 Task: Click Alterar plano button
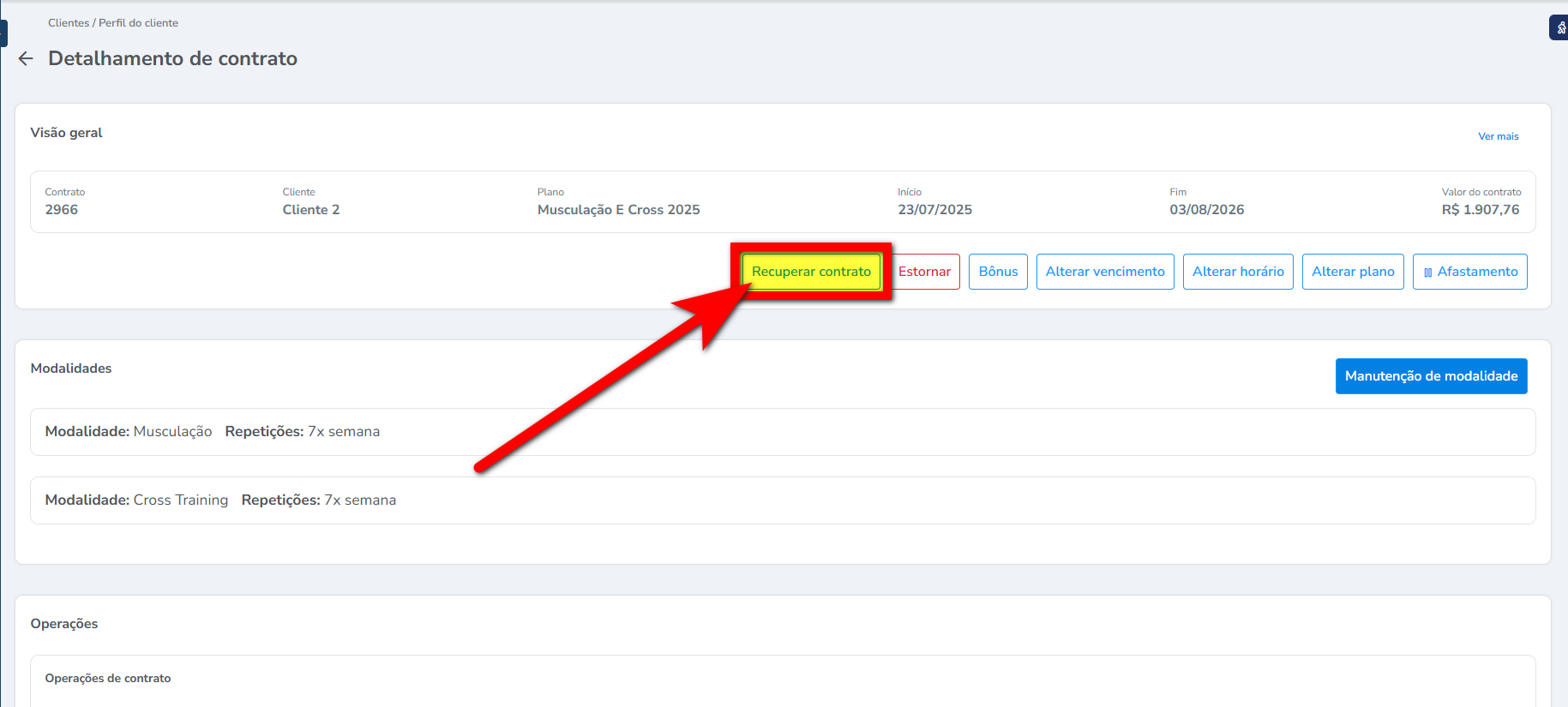(x=1352, y=272)
